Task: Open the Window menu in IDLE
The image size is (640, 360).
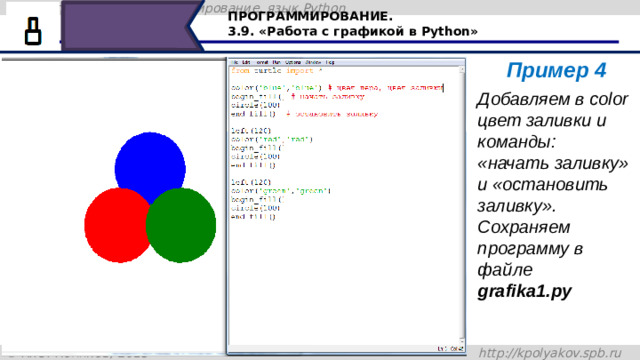Action: pyautogui.click(x=313, y=62)
